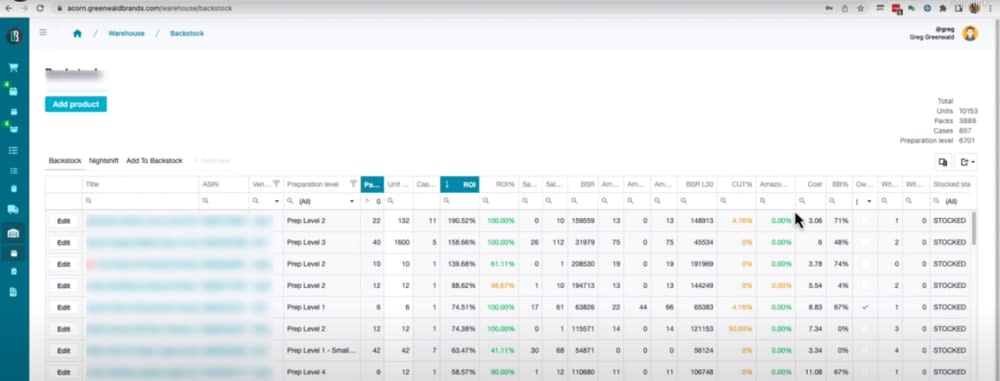The width and height of the screenshot is (1000, 381).
Task: Open the user avatar in top right
Action: tap(970, 34)
